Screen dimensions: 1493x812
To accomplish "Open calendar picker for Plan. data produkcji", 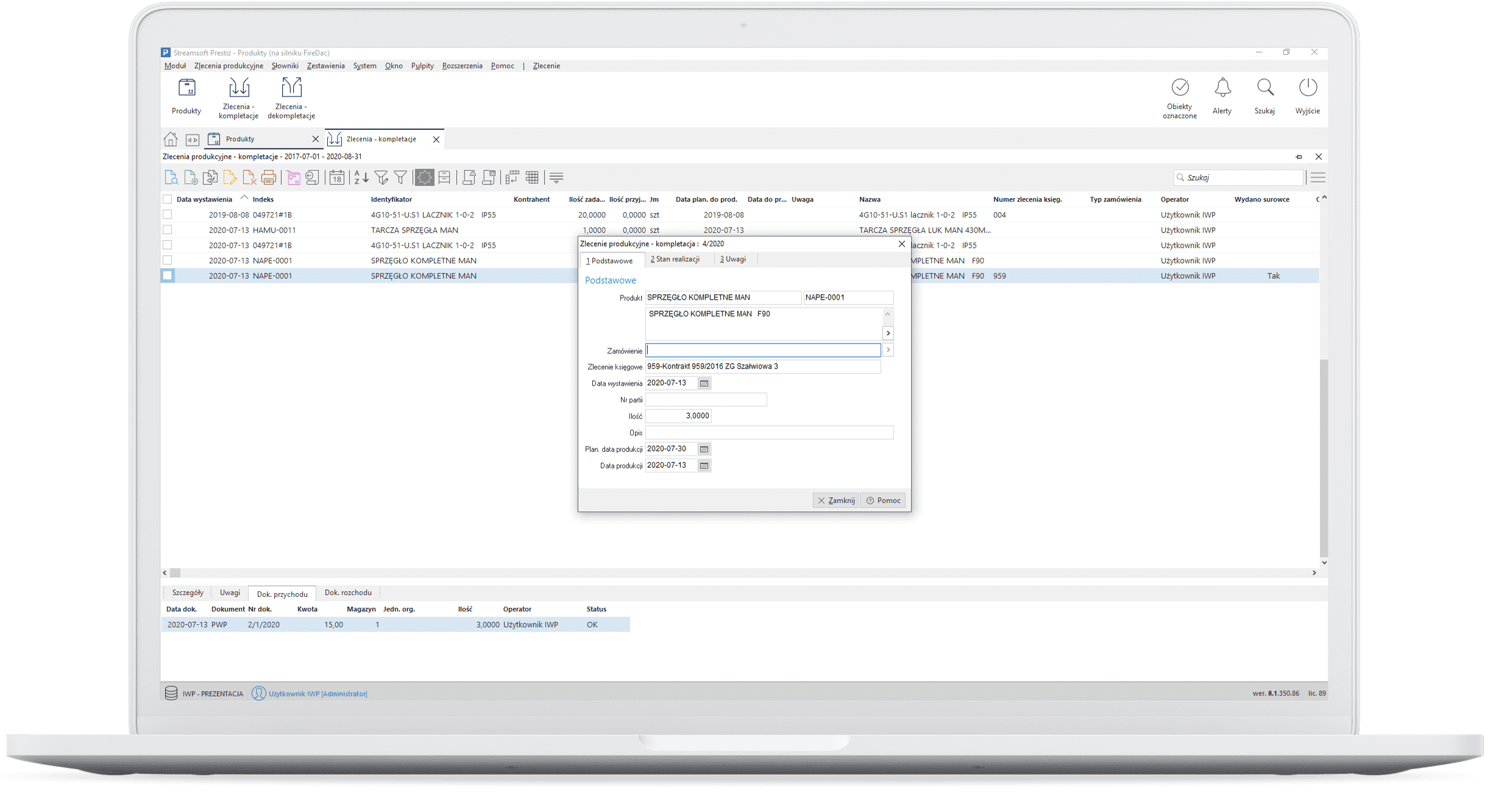I will pos(704,449).
